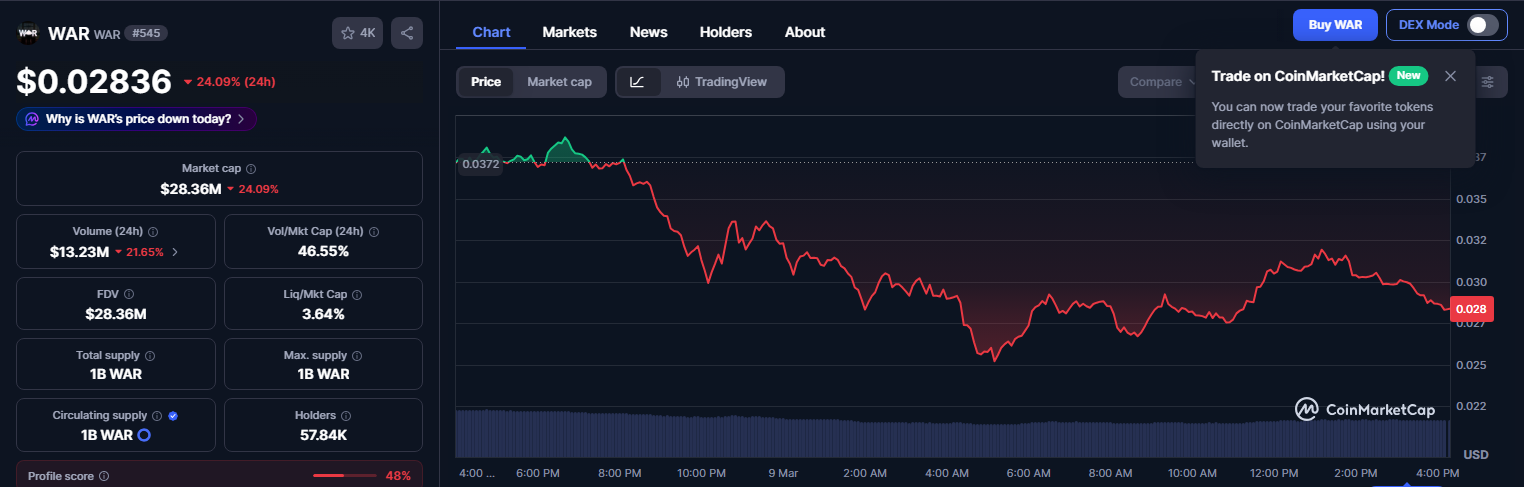
Task: Expand 'Why is WAR's price down today?'
Action: click(x=137, y=119)
